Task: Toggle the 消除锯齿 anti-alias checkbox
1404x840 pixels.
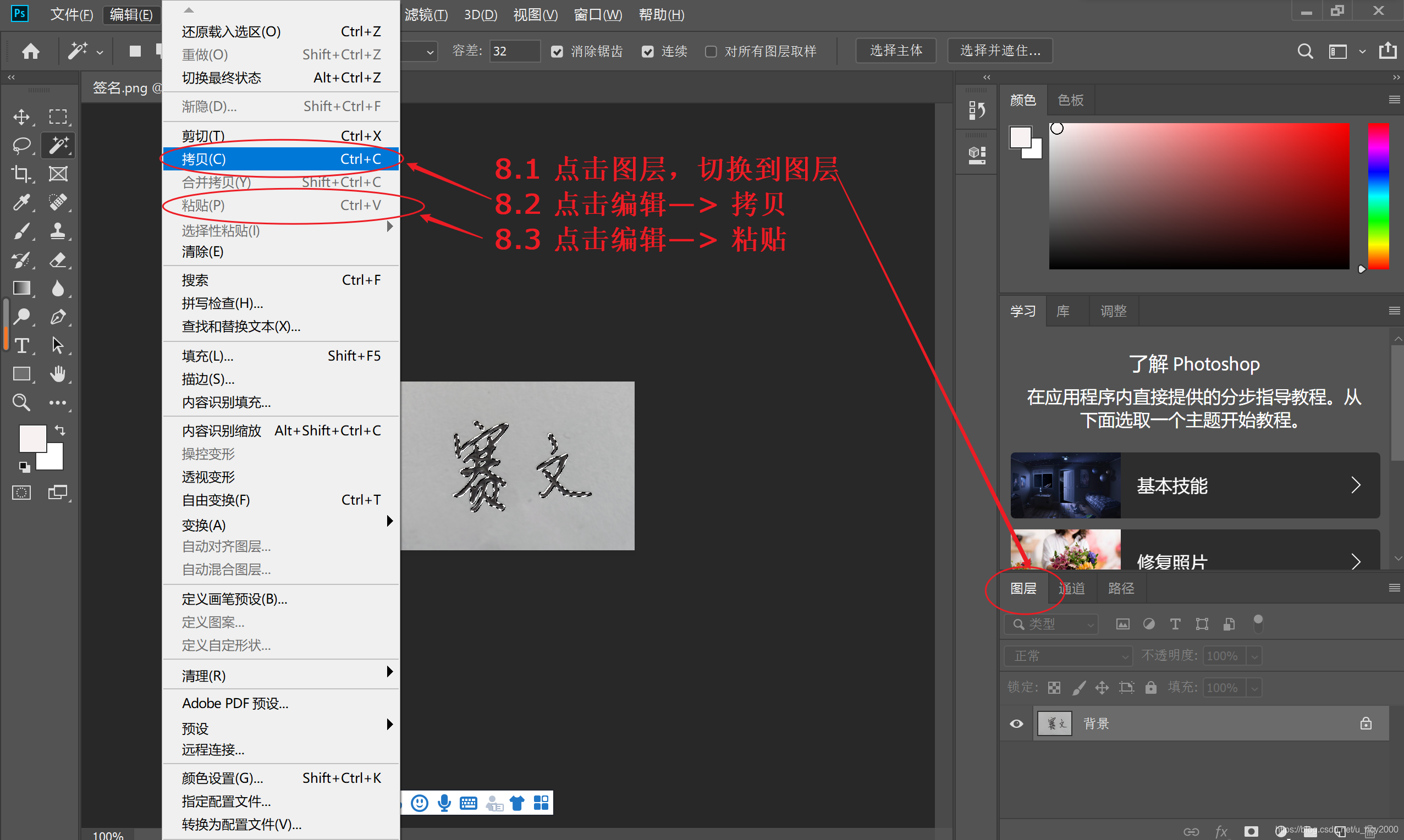Action: pyautogui.click(x=557, y=52)
